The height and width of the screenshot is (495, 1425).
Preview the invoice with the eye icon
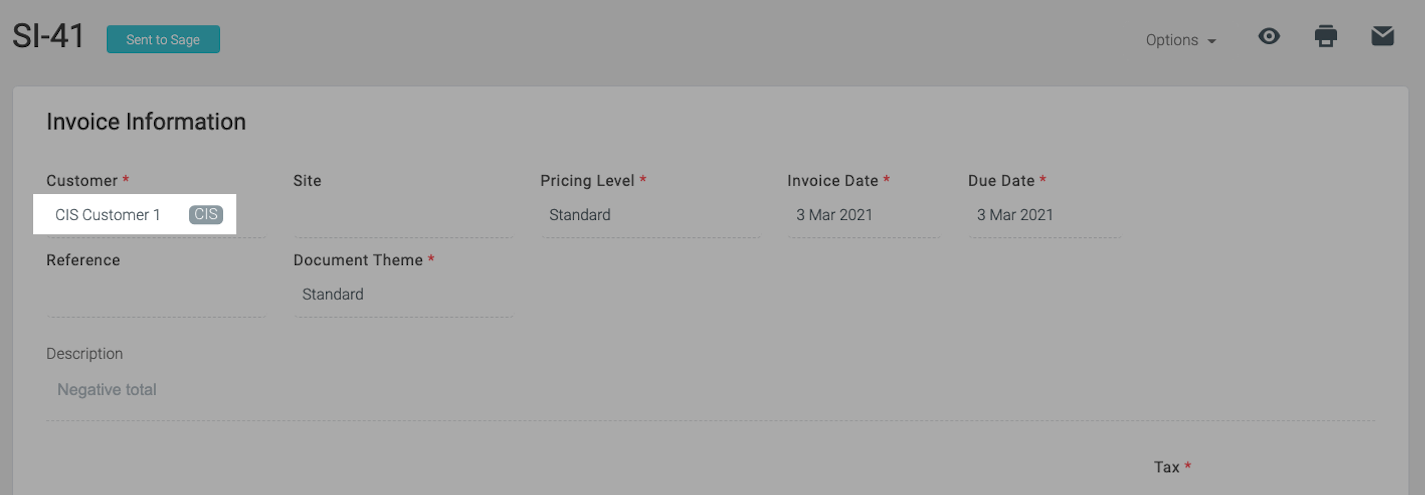click(x=1269, y=37)
